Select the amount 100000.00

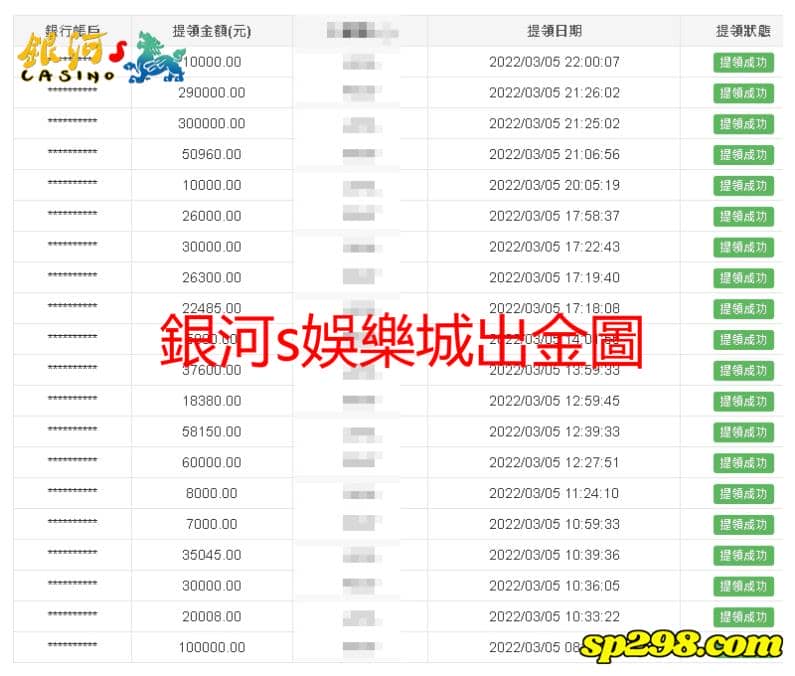click(x=211, y=648)
